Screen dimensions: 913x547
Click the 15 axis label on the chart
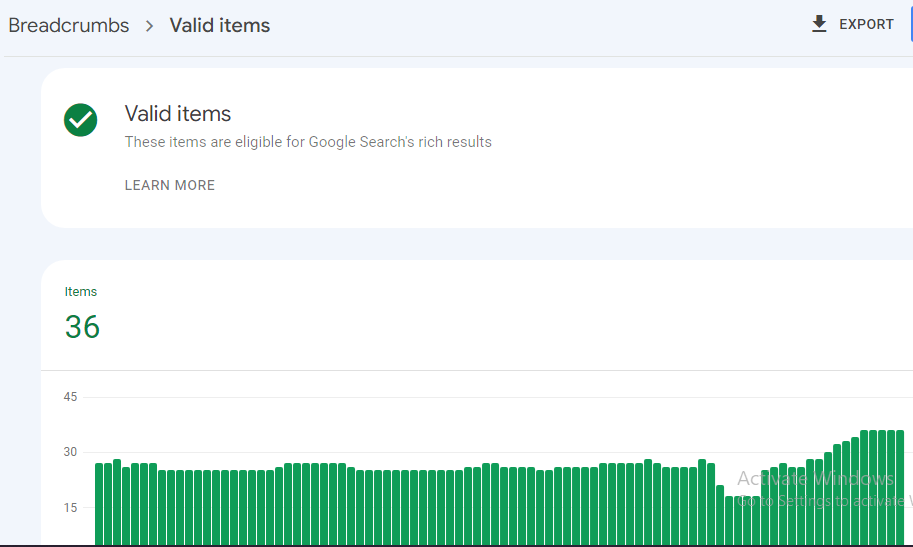tap(70, 507)
